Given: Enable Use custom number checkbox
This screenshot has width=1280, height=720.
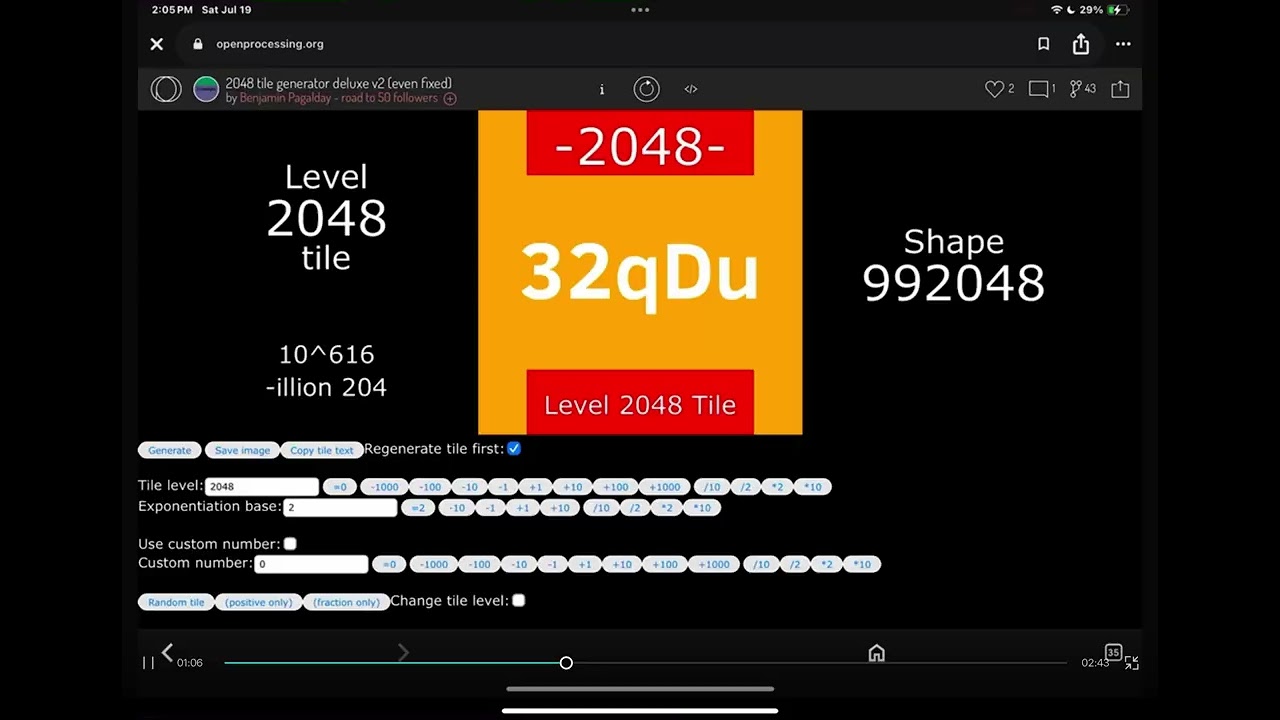Looking at the screenshot, I should (x=290, y=544).
